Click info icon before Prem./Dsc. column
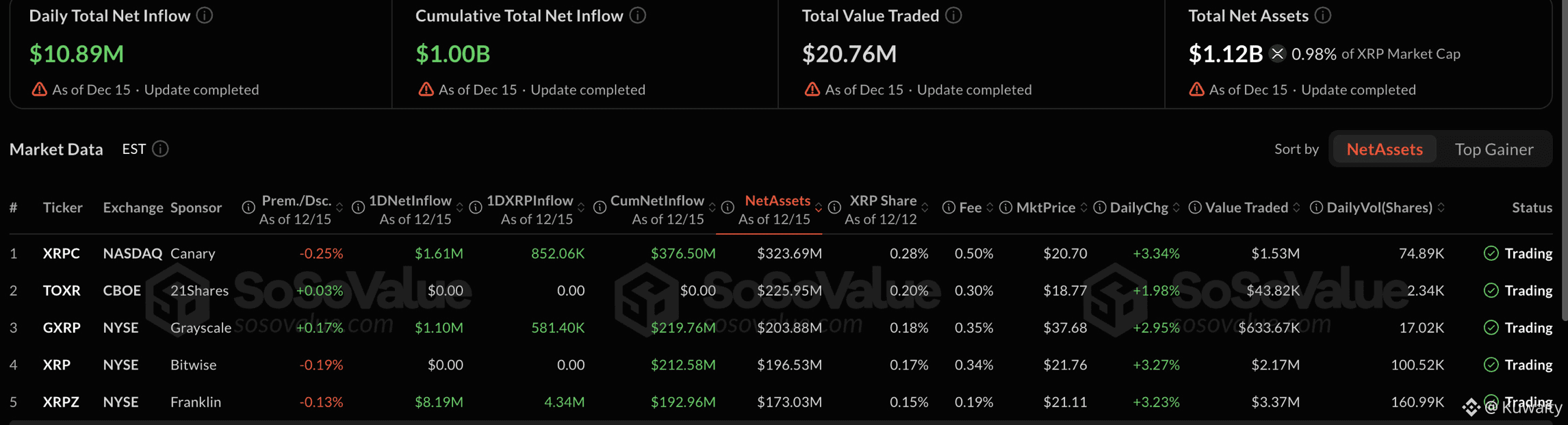Image resolution: width=1568 pixels, height=425 pixels. click(248, 207)
